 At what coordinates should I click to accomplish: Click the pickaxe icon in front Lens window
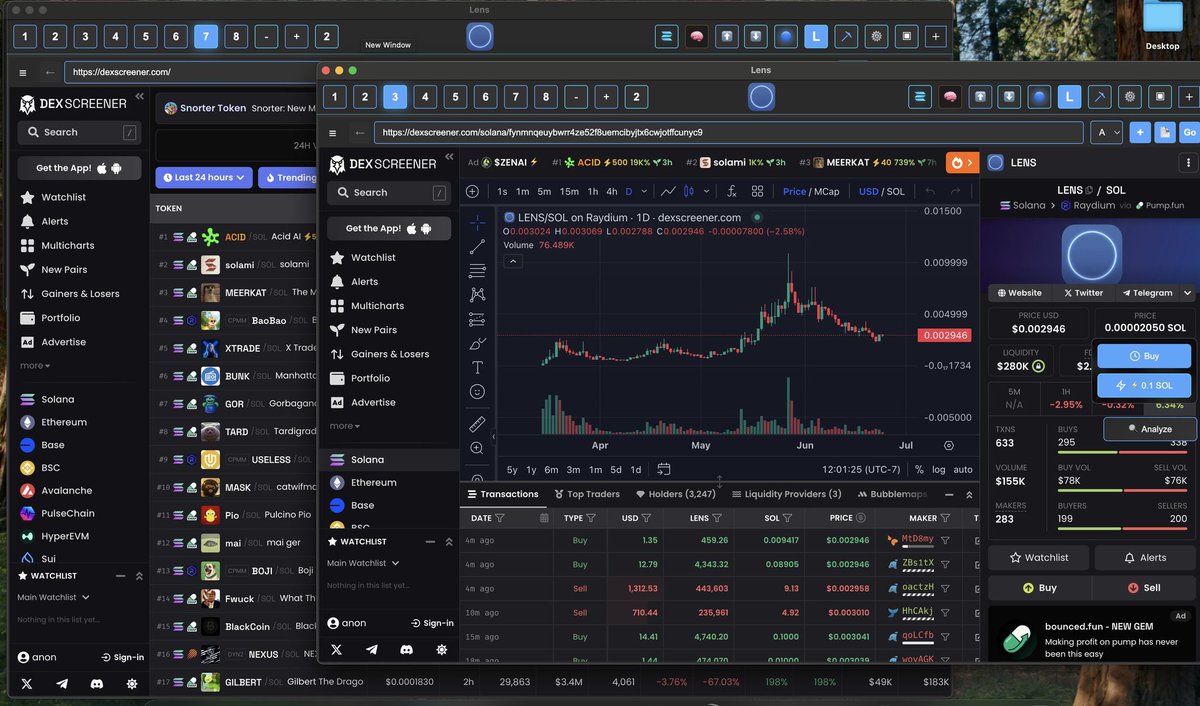(1100, 97)
